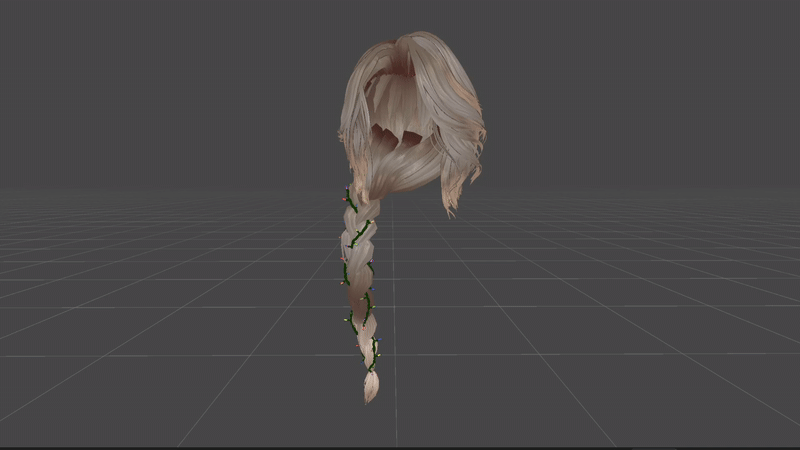Select the green vine at braid top
Image resolution: width=800 pixels, height=450 pixels.
350,198
